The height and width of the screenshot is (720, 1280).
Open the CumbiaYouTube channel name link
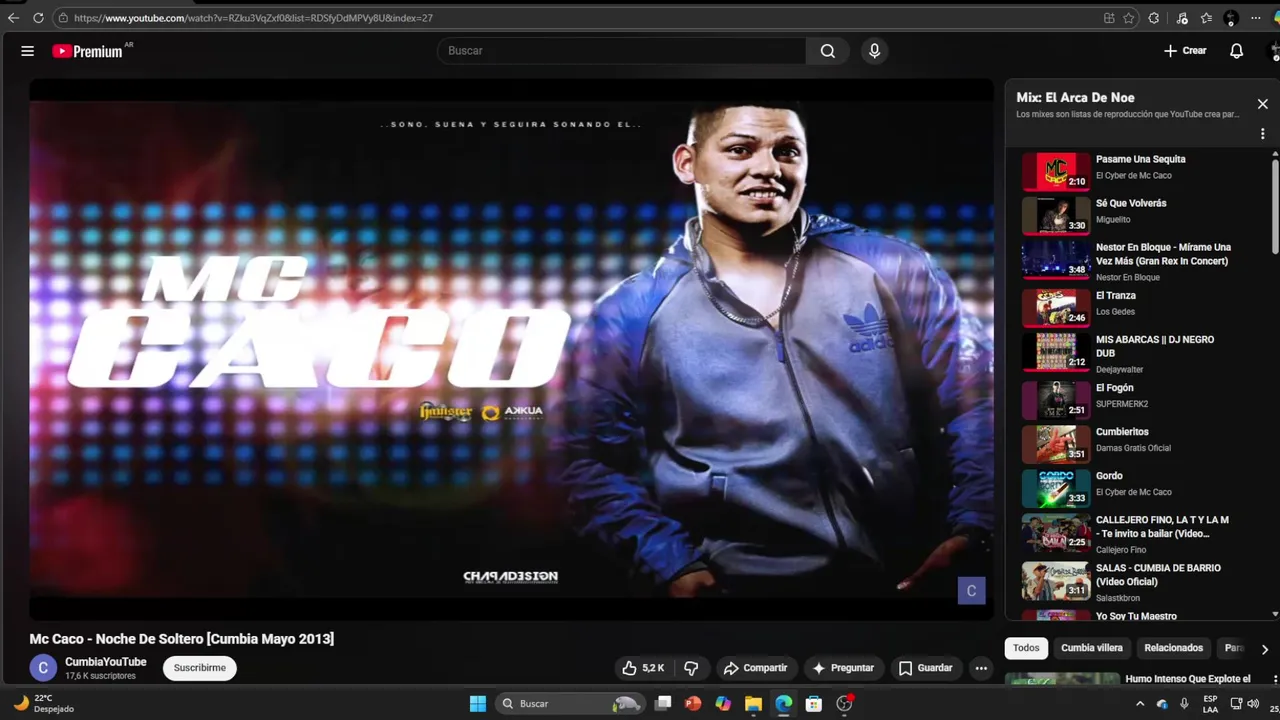[x=106, y=662]
